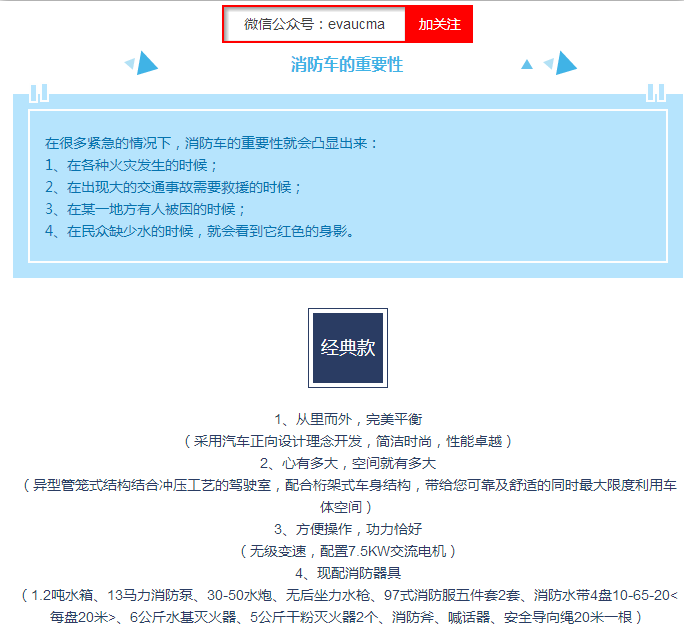Viewport: 684px width, 634px height.
Task: Click the line starting 1.2吨水箱、13马力消防泵
Action: point(349,595)
